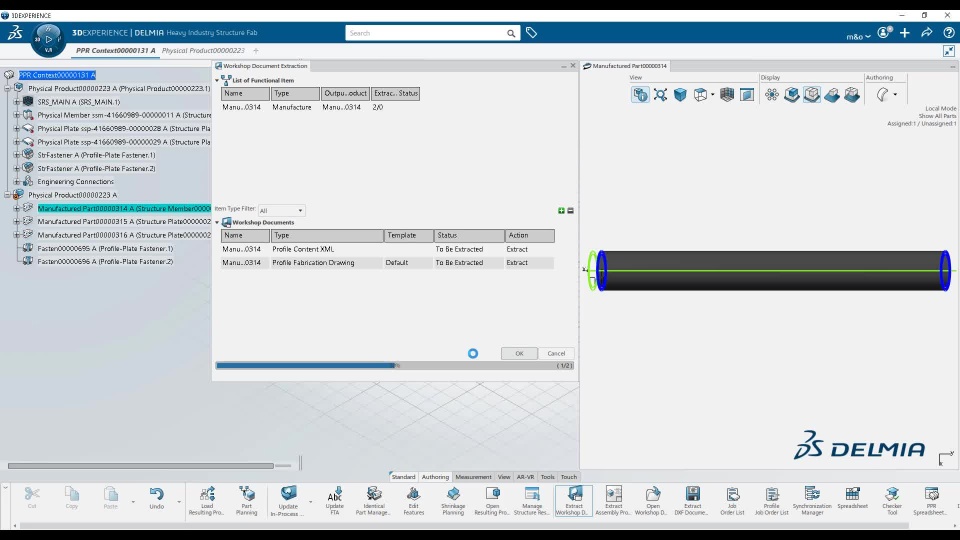Viewport: 960px width, 540px height.
Task: Open the Job Order List
Action: [x=732, y=500]
